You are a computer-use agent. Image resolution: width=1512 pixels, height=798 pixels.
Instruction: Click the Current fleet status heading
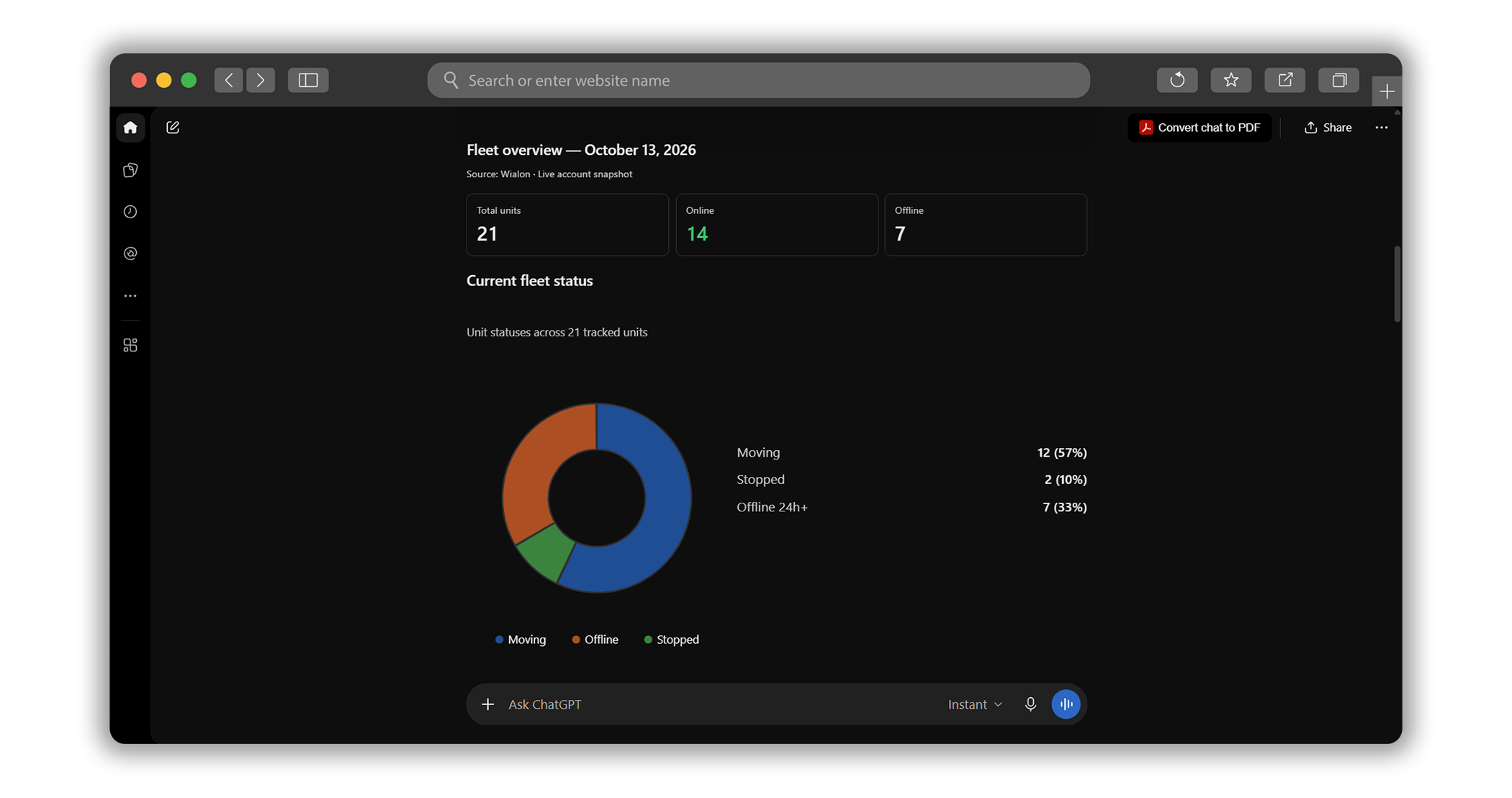click(x=530, y=281)
